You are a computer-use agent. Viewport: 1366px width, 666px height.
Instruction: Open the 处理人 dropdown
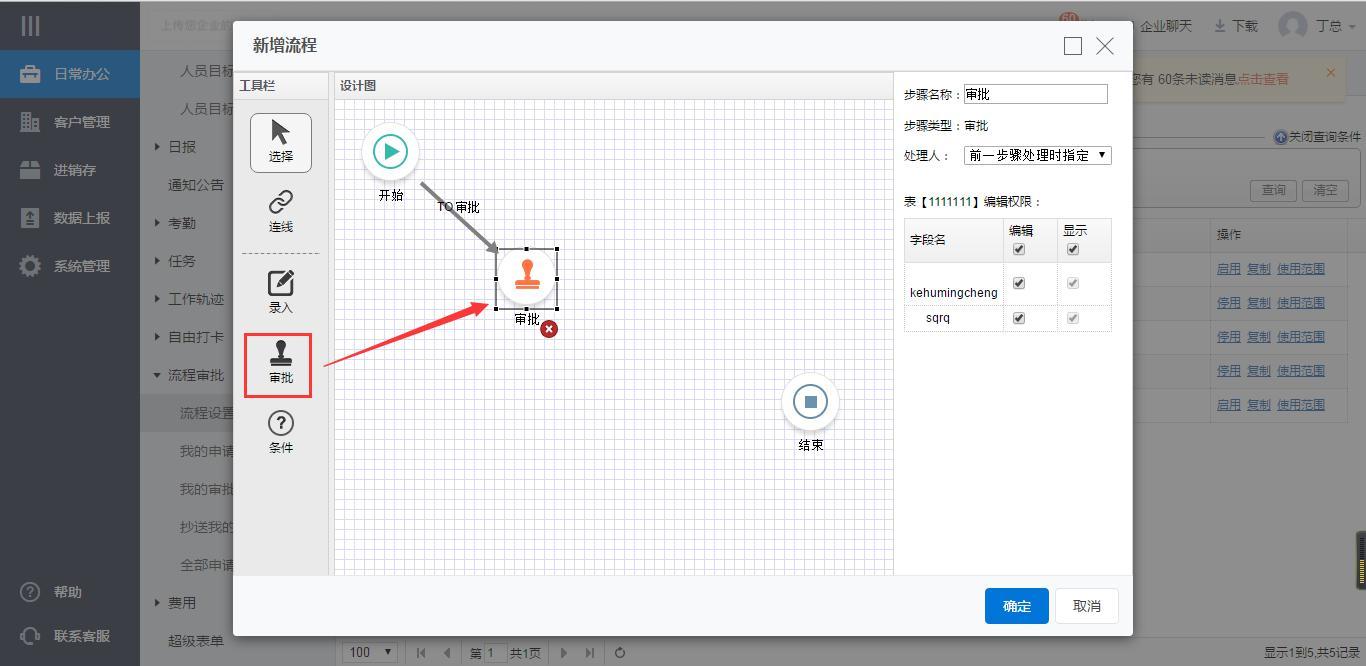(1037, 155)
